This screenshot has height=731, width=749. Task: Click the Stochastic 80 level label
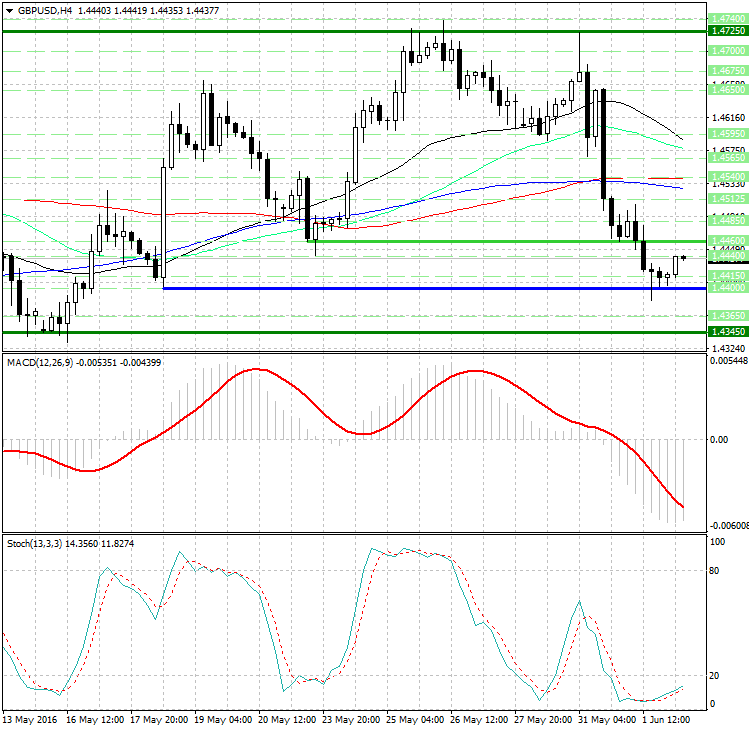[716, 571]
